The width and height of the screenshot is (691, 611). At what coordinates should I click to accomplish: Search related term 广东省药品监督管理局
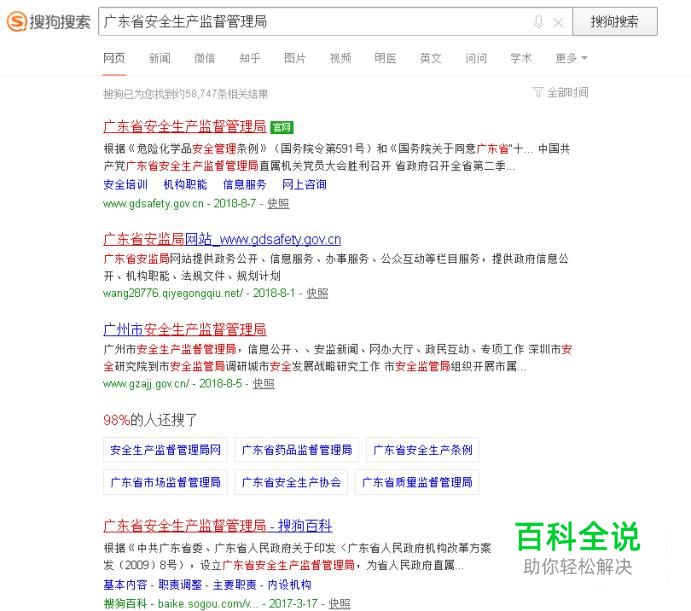coord(297,450)
